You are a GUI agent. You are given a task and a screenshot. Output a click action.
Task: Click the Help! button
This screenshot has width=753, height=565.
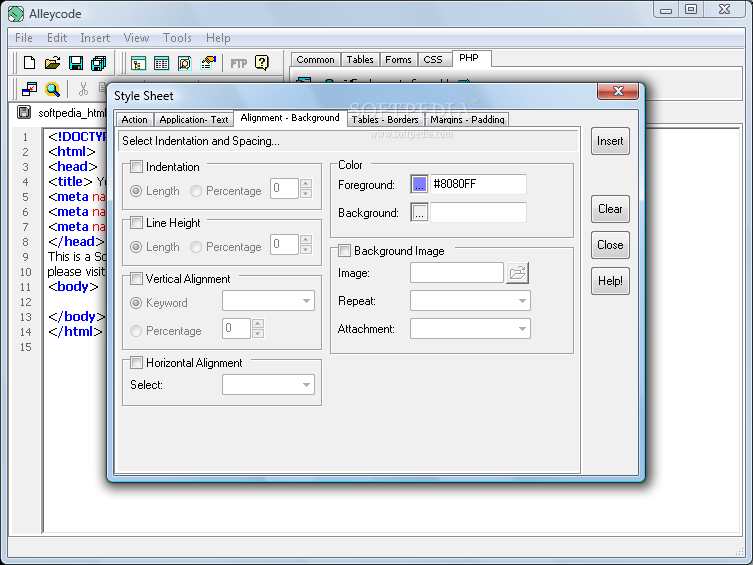coord(610,281)
